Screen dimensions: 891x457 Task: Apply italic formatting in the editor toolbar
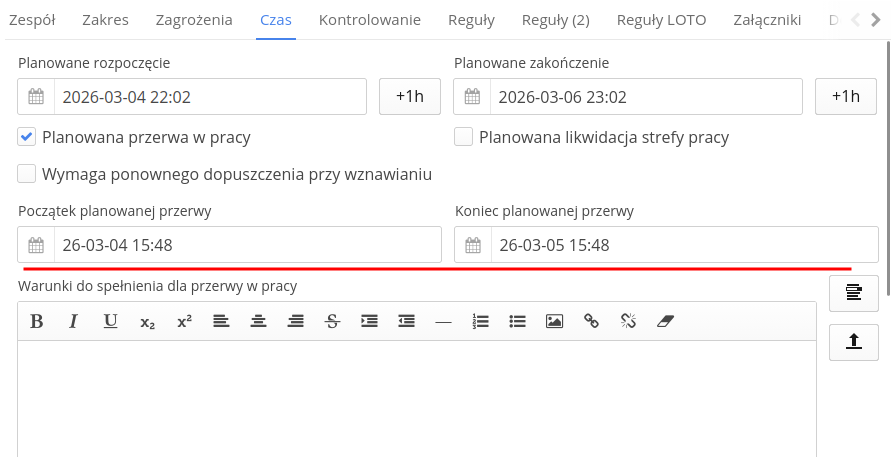point(73,321)
